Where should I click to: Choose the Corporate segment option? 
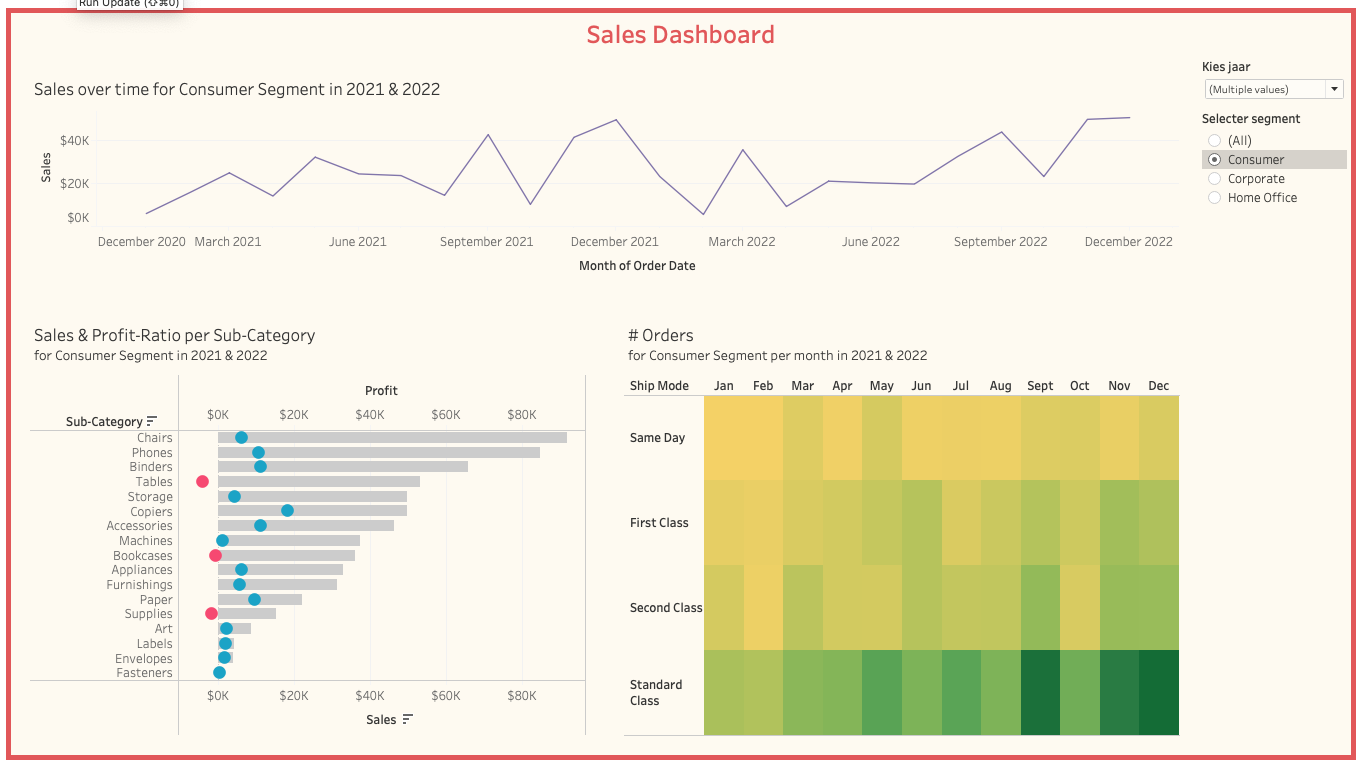pyautogui.click(x=1214, y=179)
